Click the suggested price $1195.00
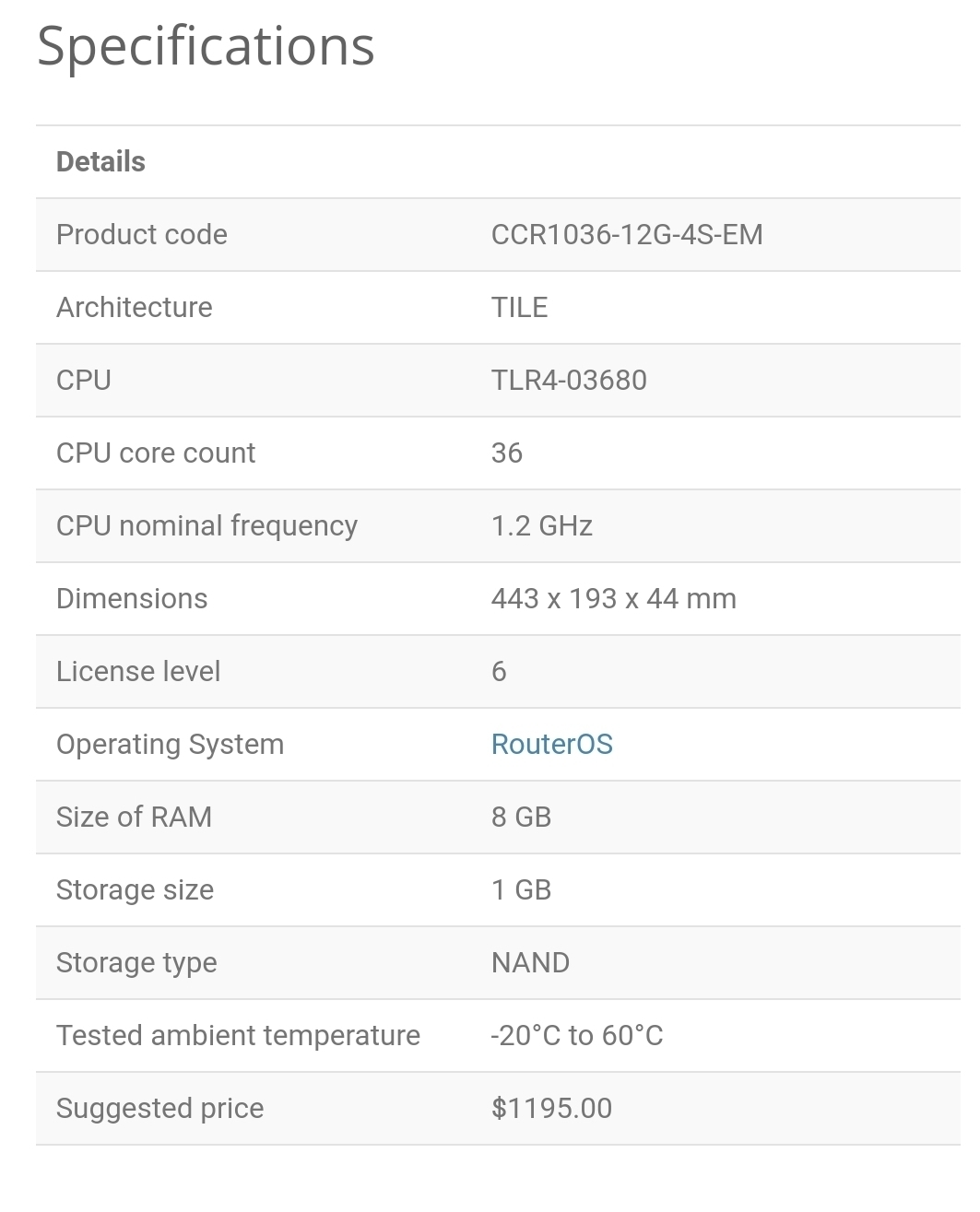Image resolution: width=980 pixels, height=1212 pixels. 551,1108
